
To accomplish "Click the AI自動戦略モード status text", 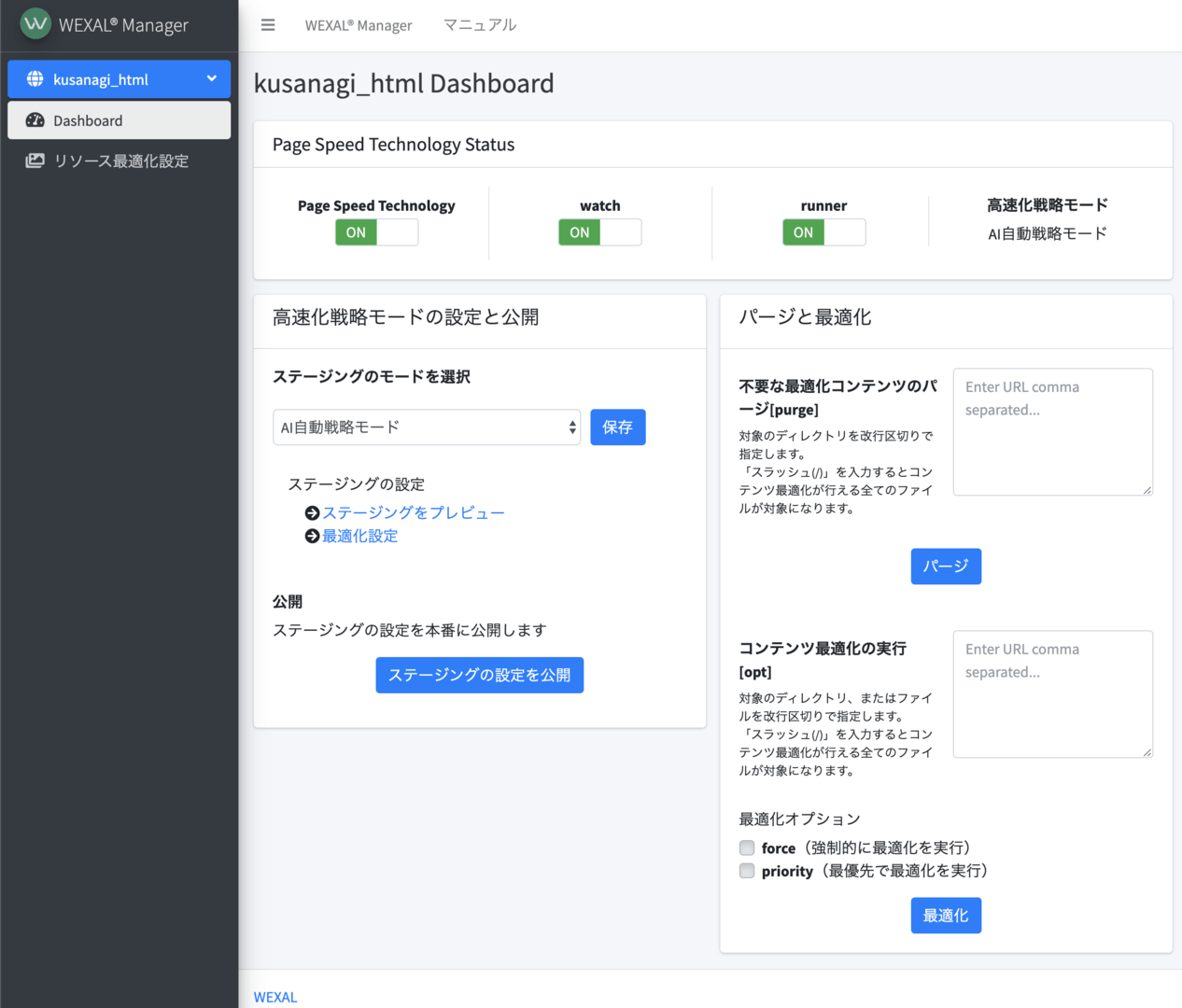I will 1048,233.
